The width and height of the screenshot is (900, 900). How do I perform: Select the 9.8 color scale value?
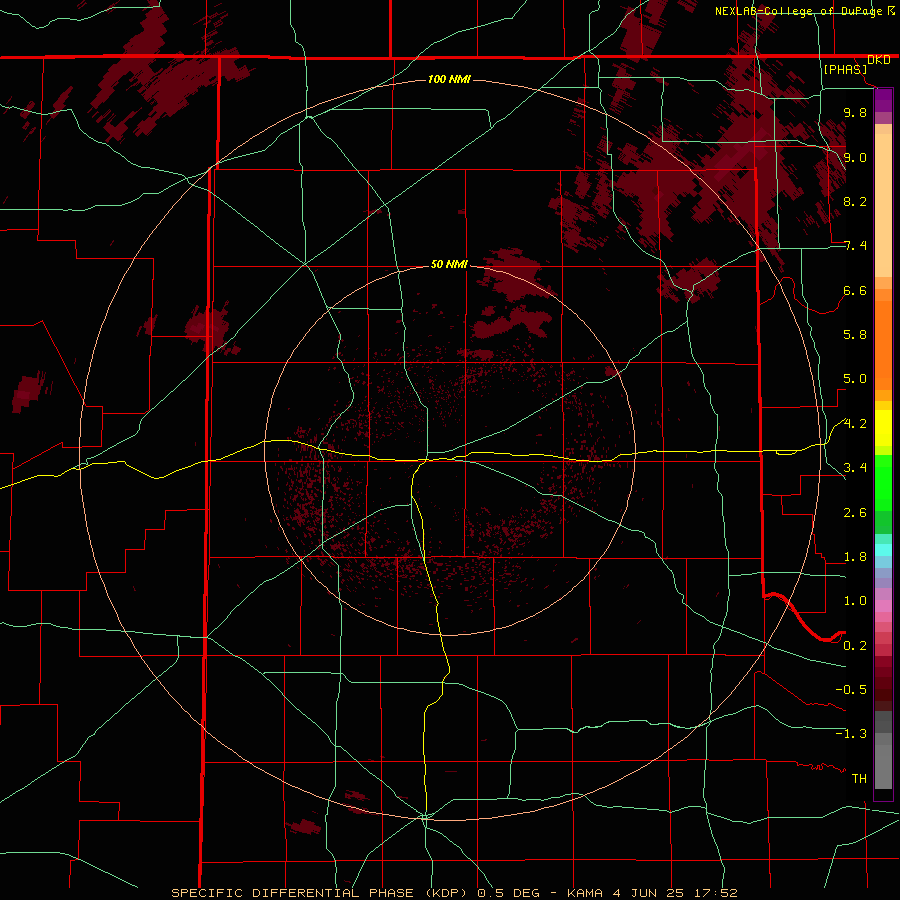(x=855, y=112)
